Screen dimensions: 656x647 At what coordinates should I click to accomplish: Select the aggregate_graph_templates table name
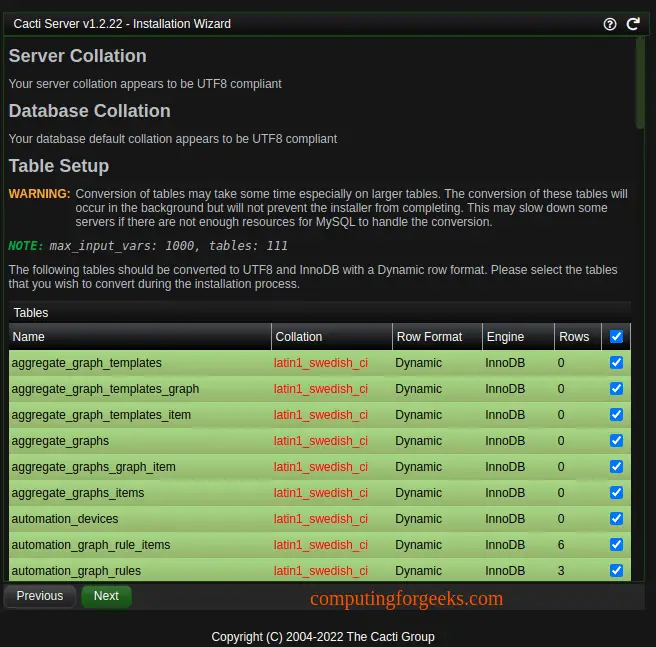pyautogui.click(x=87, y=363)
